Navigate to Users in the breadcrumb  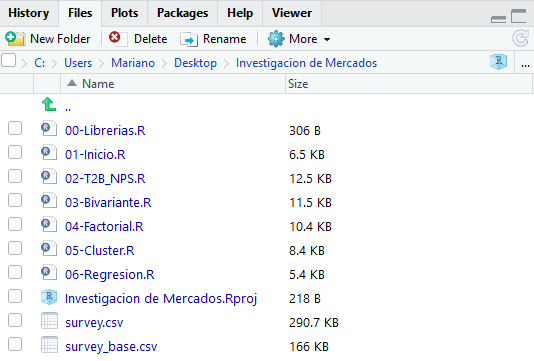[78, 63]
